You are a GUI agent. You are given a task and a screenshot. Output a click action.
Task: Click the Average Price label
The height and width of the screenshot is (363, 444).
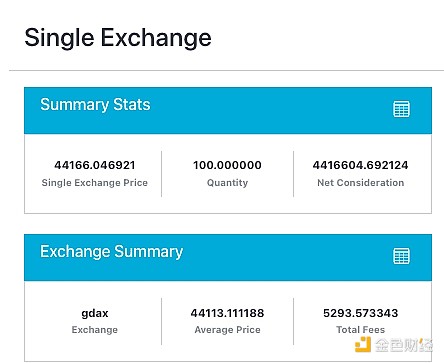[227, 330]
